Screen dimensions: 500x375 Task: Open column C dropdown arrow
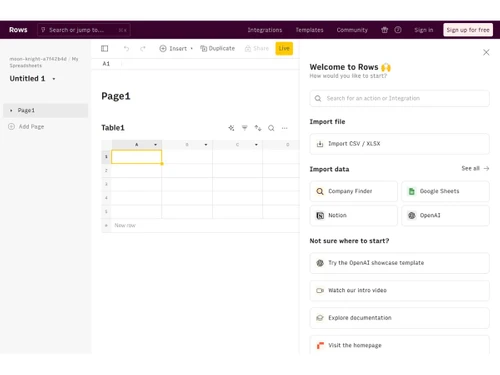pos(256,145)
